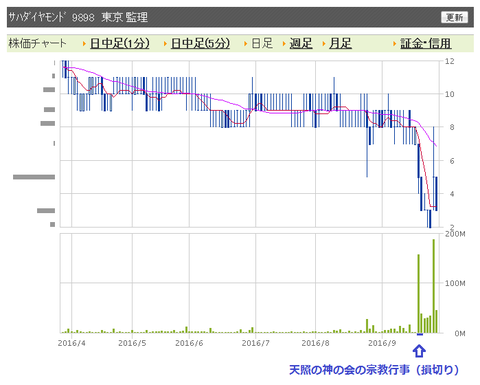Click the longest gray price-volume bar
Image resolution: width=480 pixels, height=385 pixels.
(x=34, y=177)
